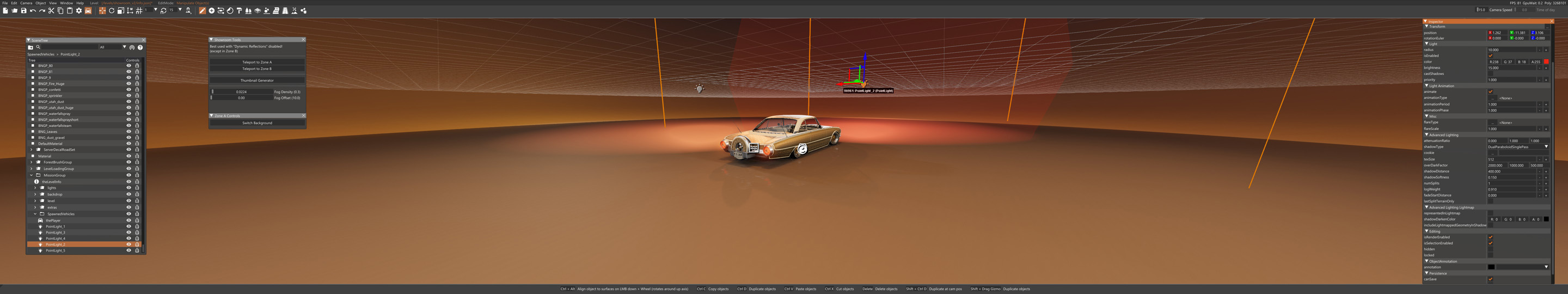This screenshot has height=294, width=1568.
Task: Select the rotate object tool
Action: (112, 10)
